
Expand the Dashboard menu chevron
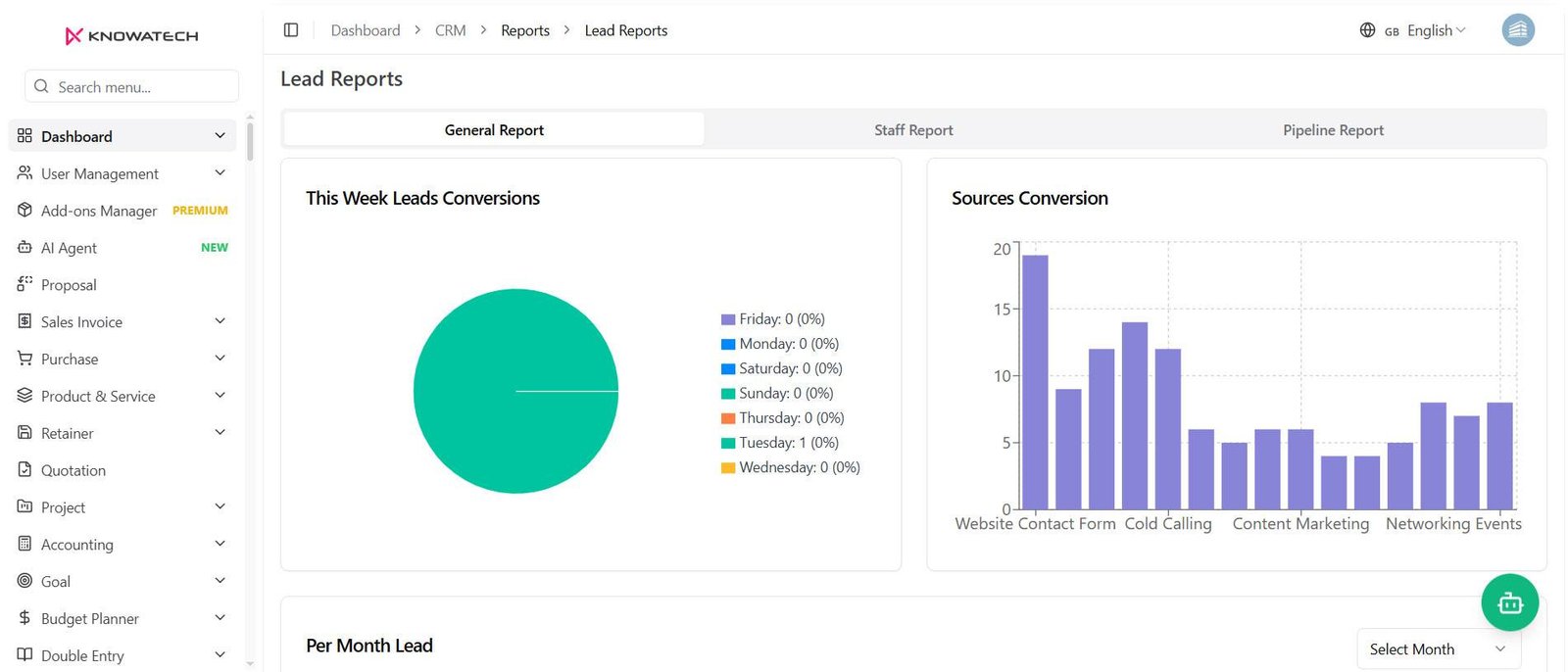pos(220,136)
